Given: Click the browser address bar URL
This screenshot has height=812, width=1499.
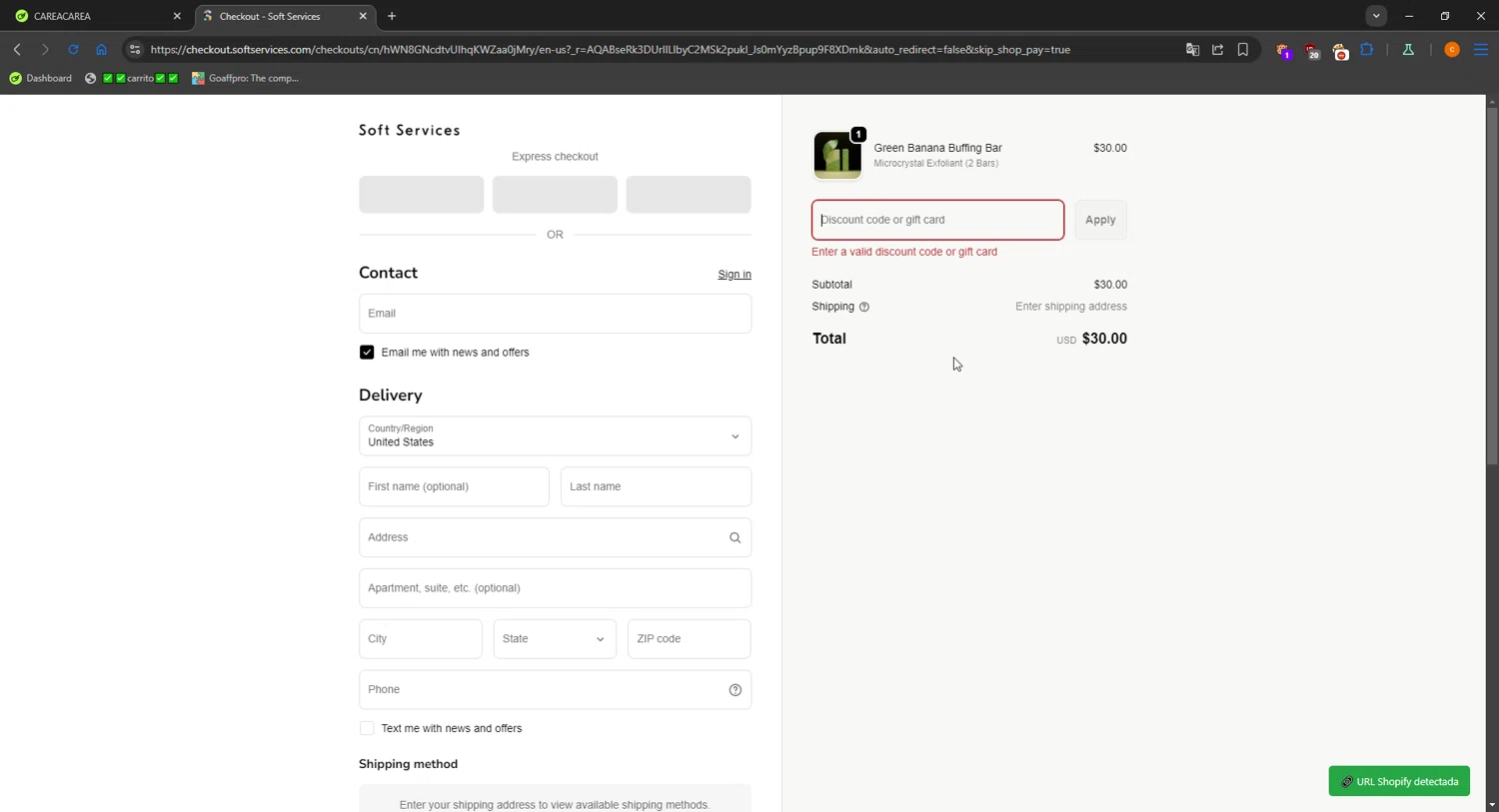Looking at the screenshot, I should [610, 49].
